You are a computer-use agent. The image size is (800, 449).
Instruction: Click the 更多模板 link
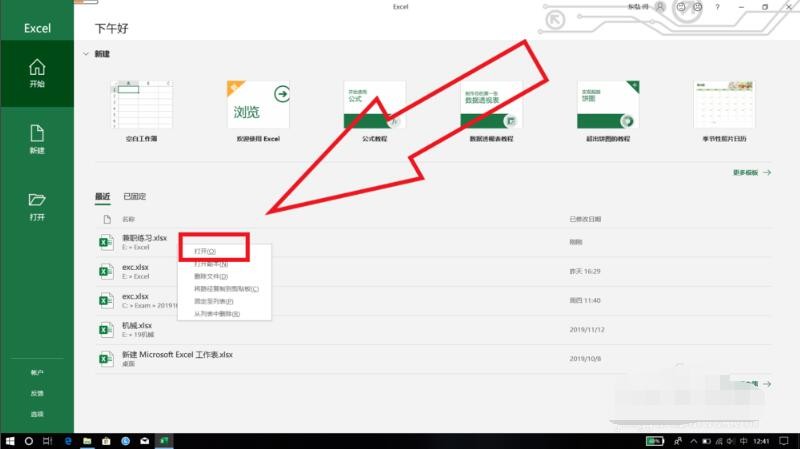pos(751,173)
